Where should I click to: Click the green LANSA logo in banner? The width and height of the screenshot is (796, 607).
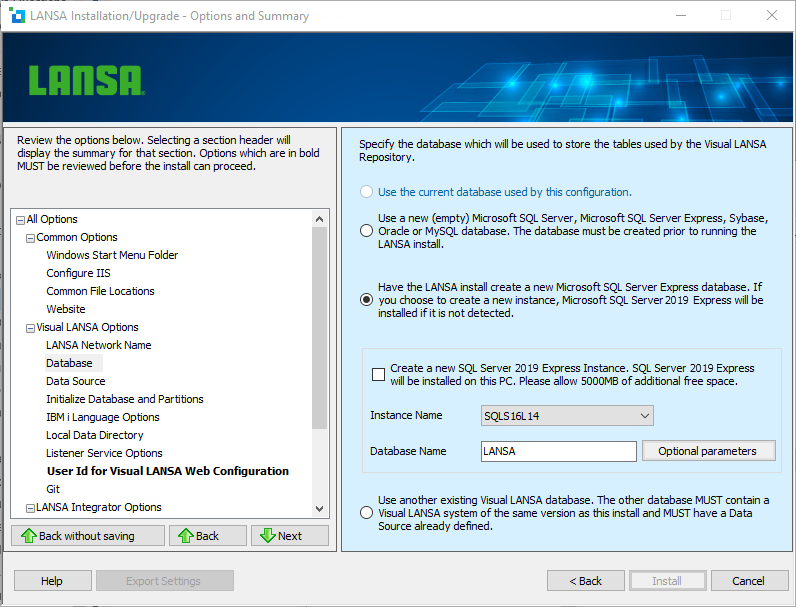[87, 81]
